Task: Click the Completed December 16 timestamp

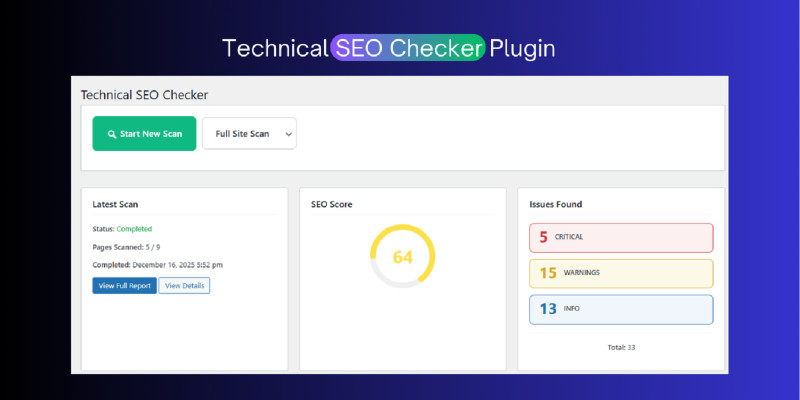Action: (x=157, y=265)
